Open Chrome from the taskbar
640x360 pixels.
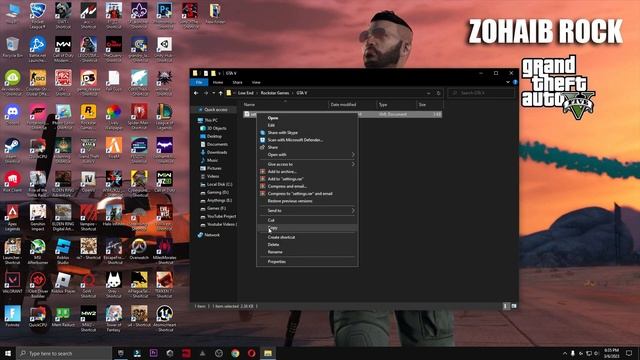(235, 353)
